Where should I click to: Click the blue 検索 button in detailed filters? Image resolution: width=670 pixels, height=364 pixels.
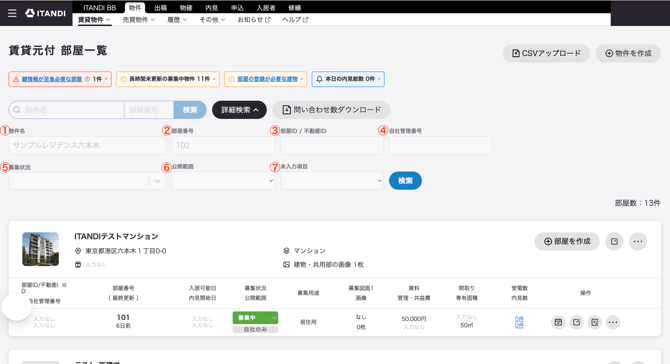pos(405,181)
